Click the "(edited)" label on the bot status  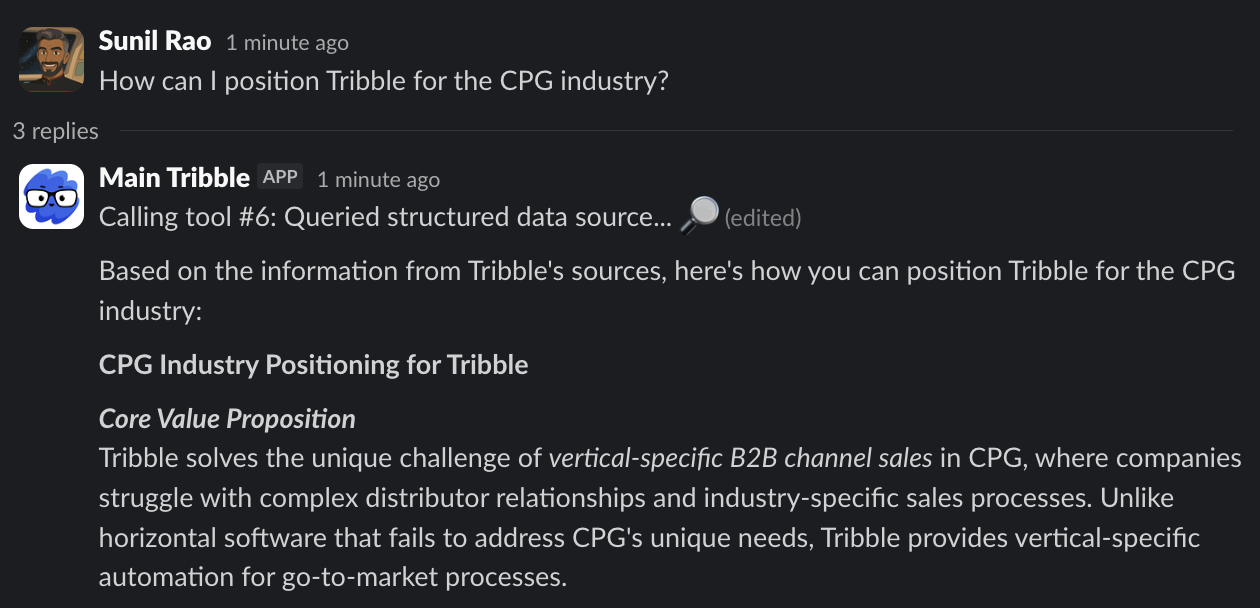point(763,218)
